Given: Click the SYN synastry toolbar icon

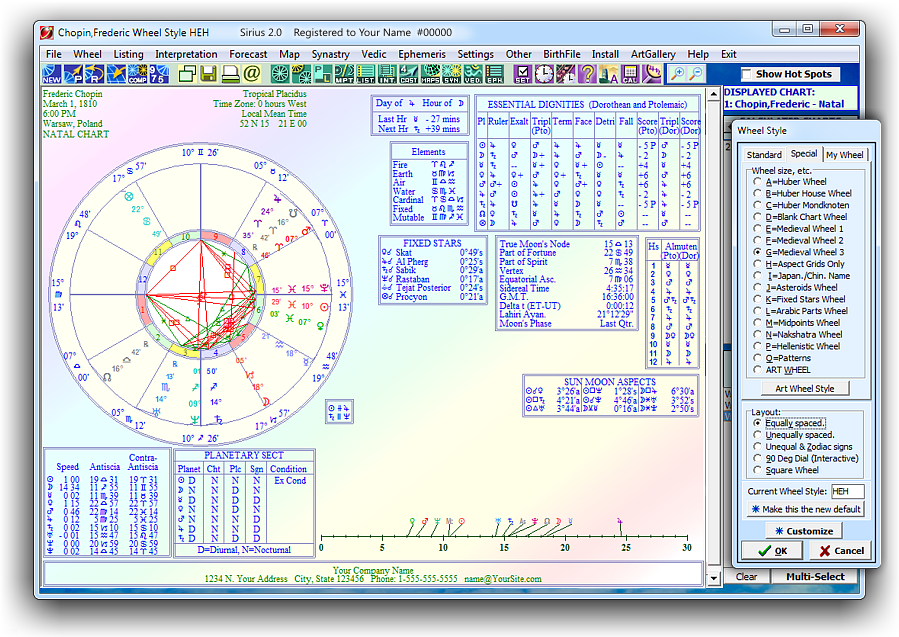Looking at the screenshot, I should pyautogui.click(x=451, y=74).
